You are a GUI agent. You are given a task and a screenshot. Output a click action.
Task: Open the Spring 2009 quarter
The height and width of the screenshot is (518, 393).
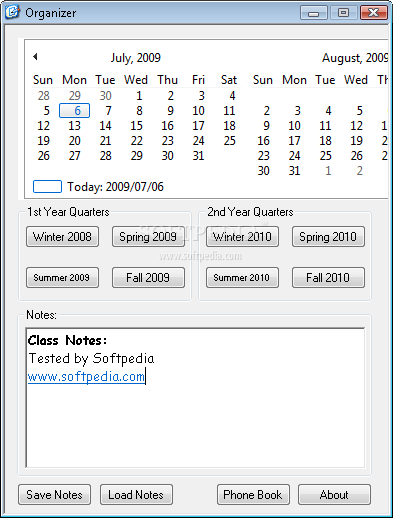click(148, 237)
